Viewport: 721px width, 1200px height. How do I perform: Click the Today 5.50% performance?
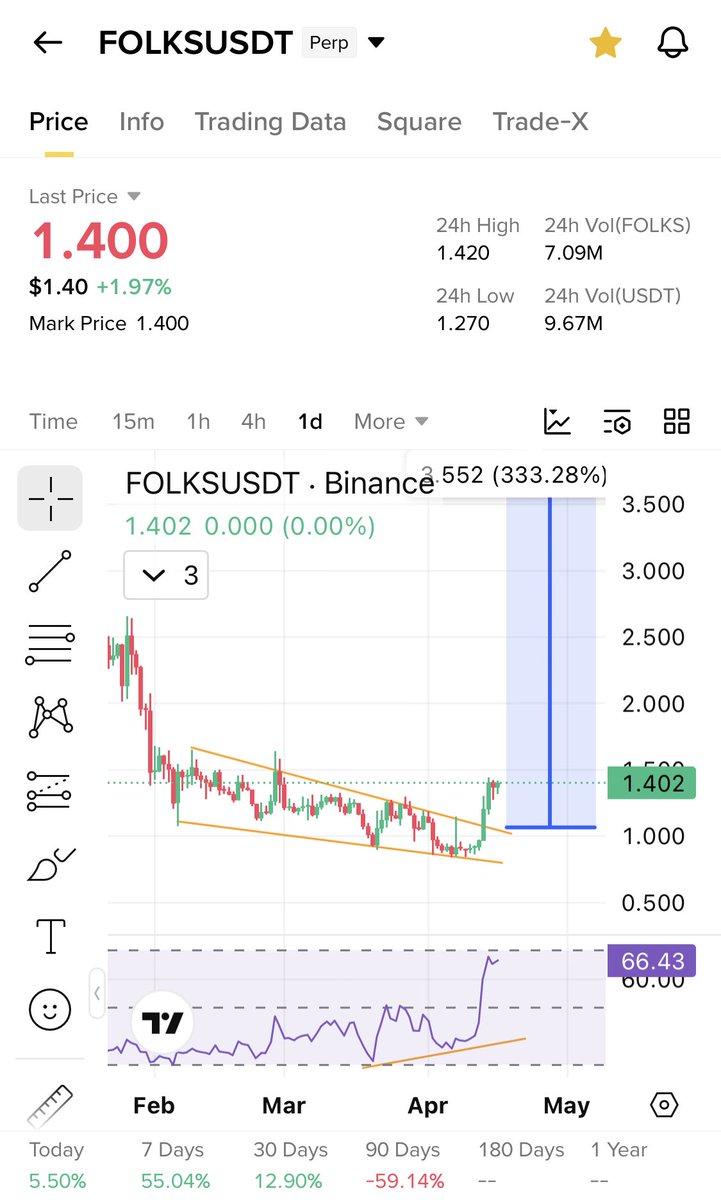tap(57, 1165)
